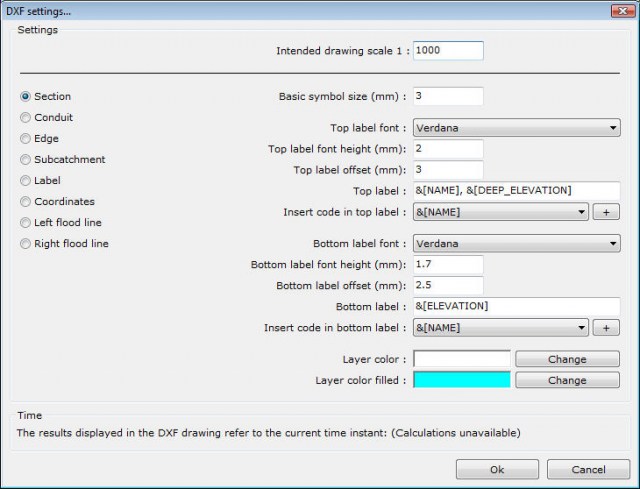Click the Intended drawing scale input field
Image resolution: width=640 pixels, height=489 pixels.
click(447, 50)
